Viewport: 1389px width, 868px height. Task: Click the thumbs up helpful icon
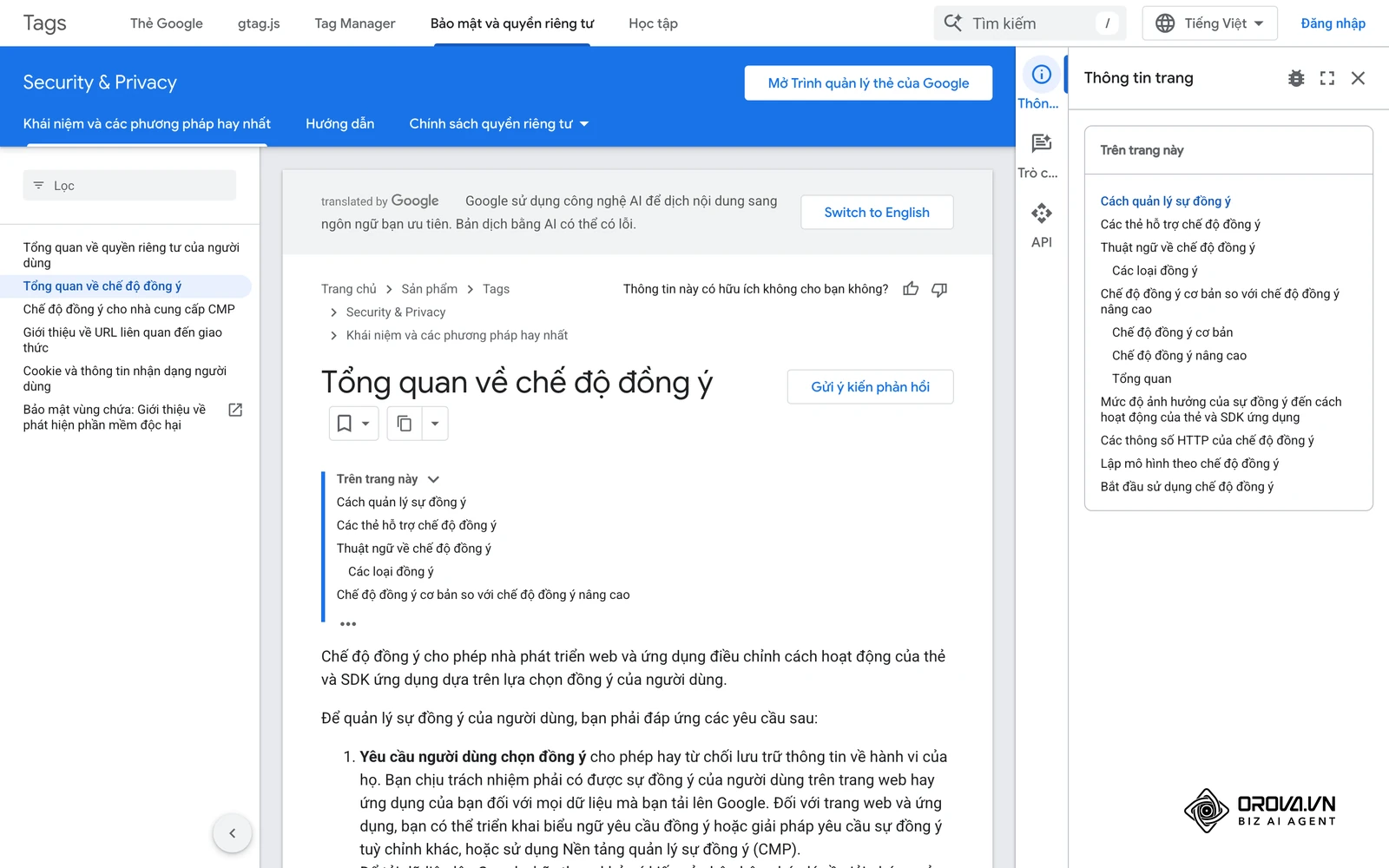coord(911,289)
